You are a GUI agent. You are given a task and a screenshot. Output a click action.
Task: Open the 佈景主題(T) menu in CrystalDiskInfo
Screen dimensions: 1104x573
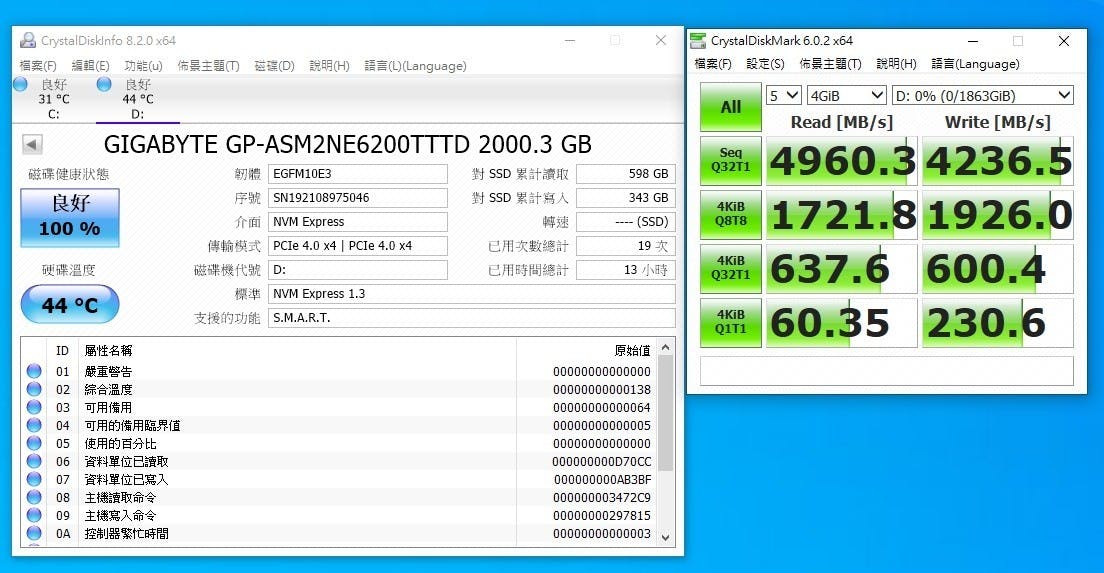[x=208, y=65]
